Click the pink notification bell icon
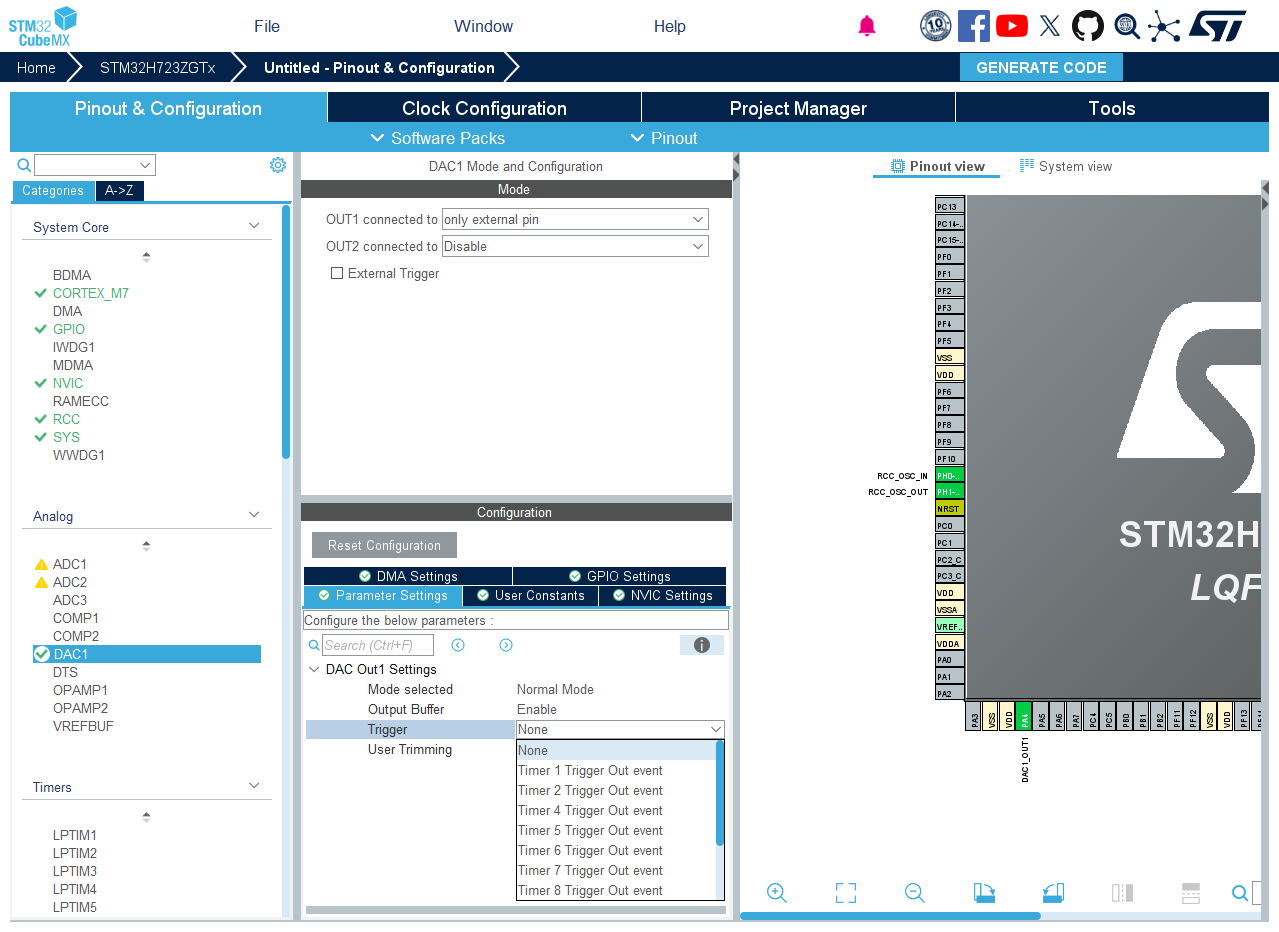This screenshot has width=1279, height=932. tap(867, 26)
